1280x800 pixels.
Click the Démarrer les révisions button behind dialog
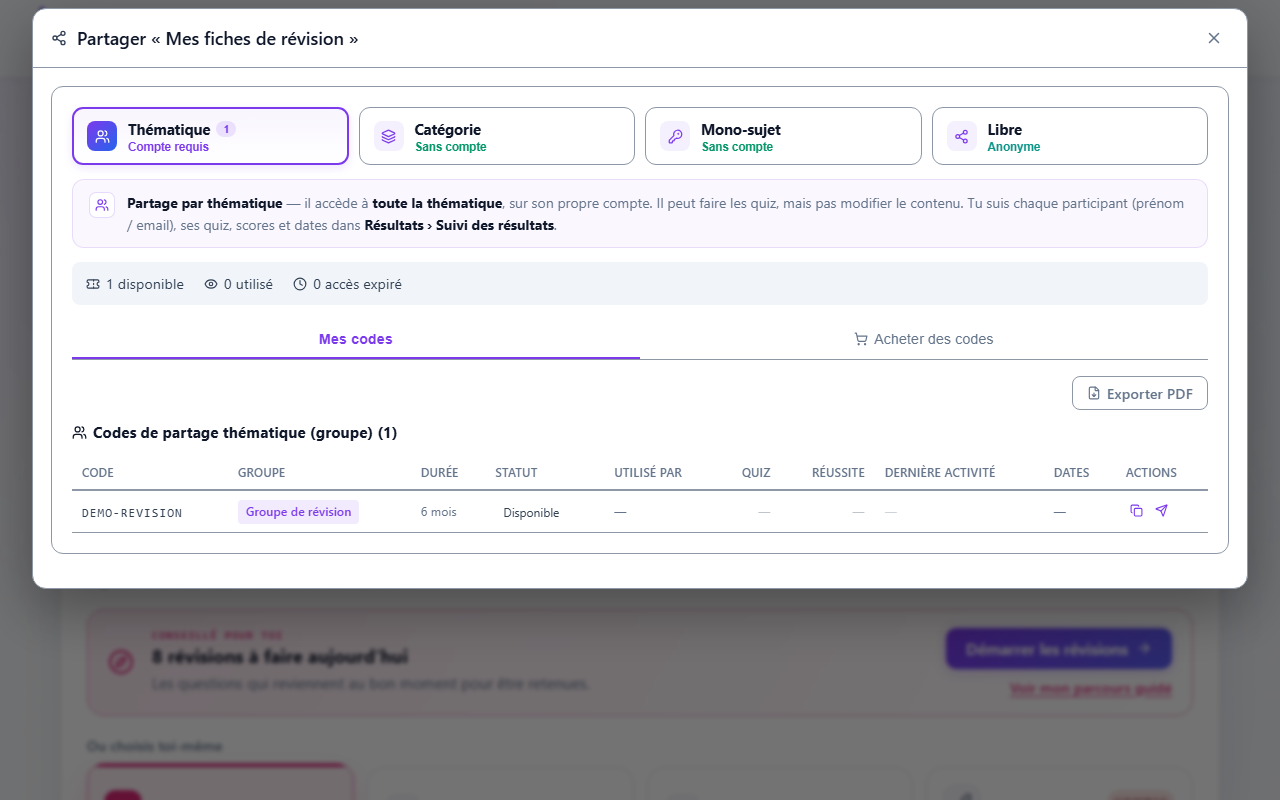click(1059, 649)
